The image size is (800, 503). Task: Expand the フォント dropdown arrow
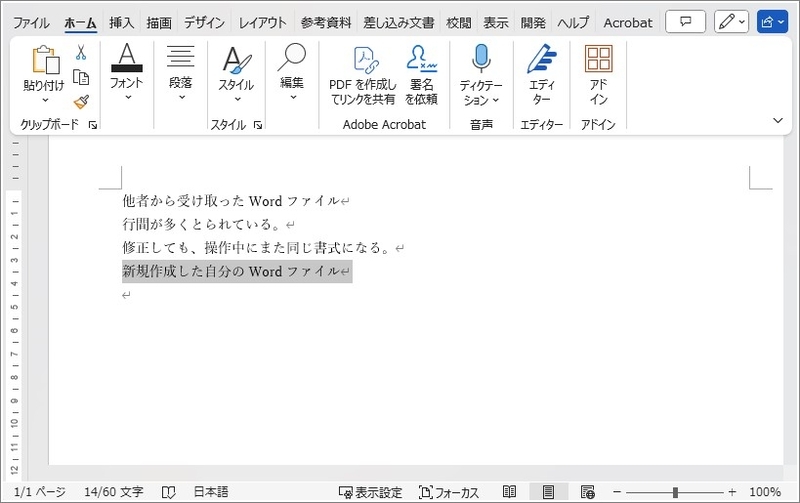tap(128, 97)
